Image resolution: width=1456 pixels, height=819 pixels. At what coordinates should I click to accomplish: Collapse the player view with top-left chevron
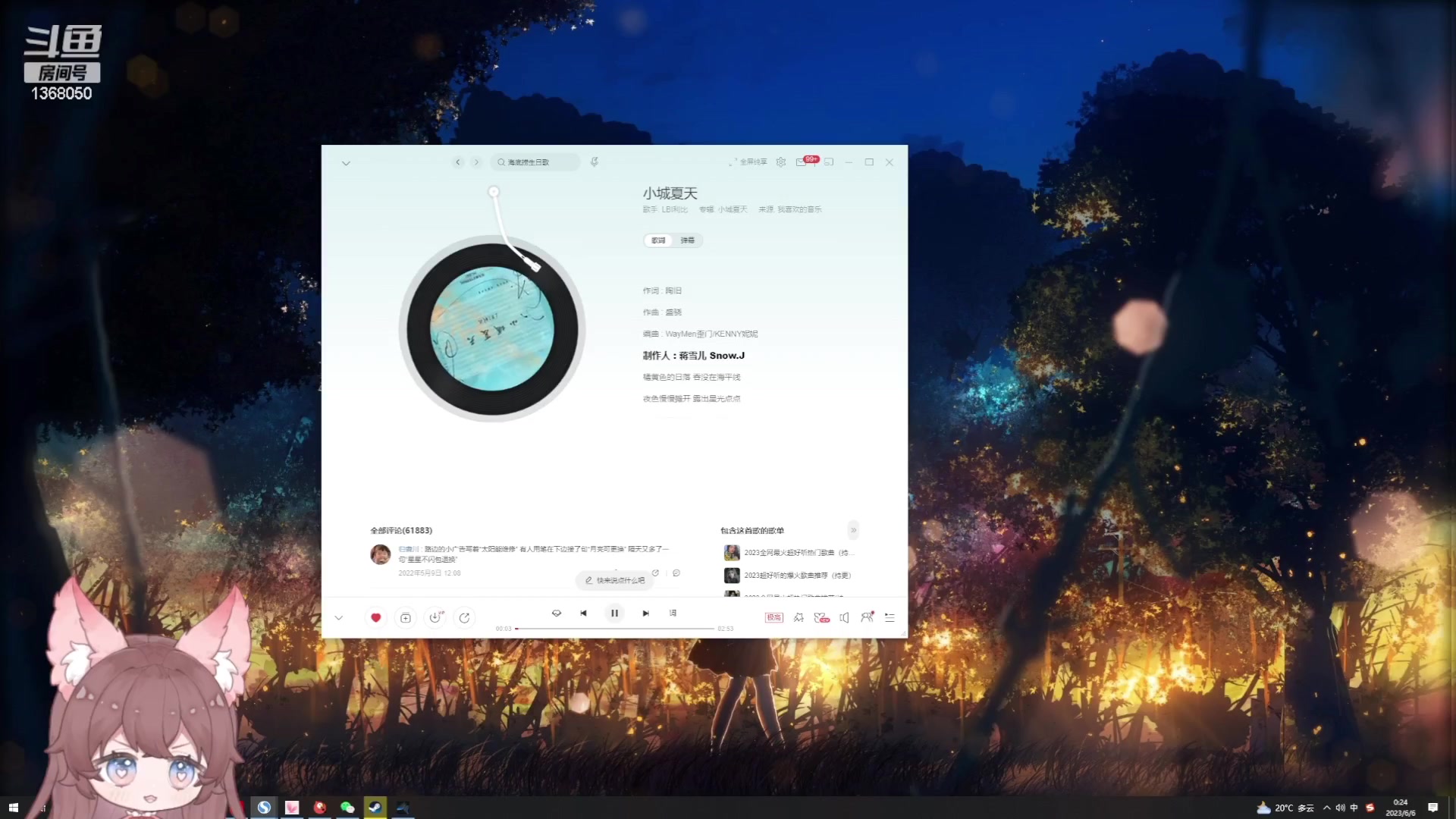[346, 163]
